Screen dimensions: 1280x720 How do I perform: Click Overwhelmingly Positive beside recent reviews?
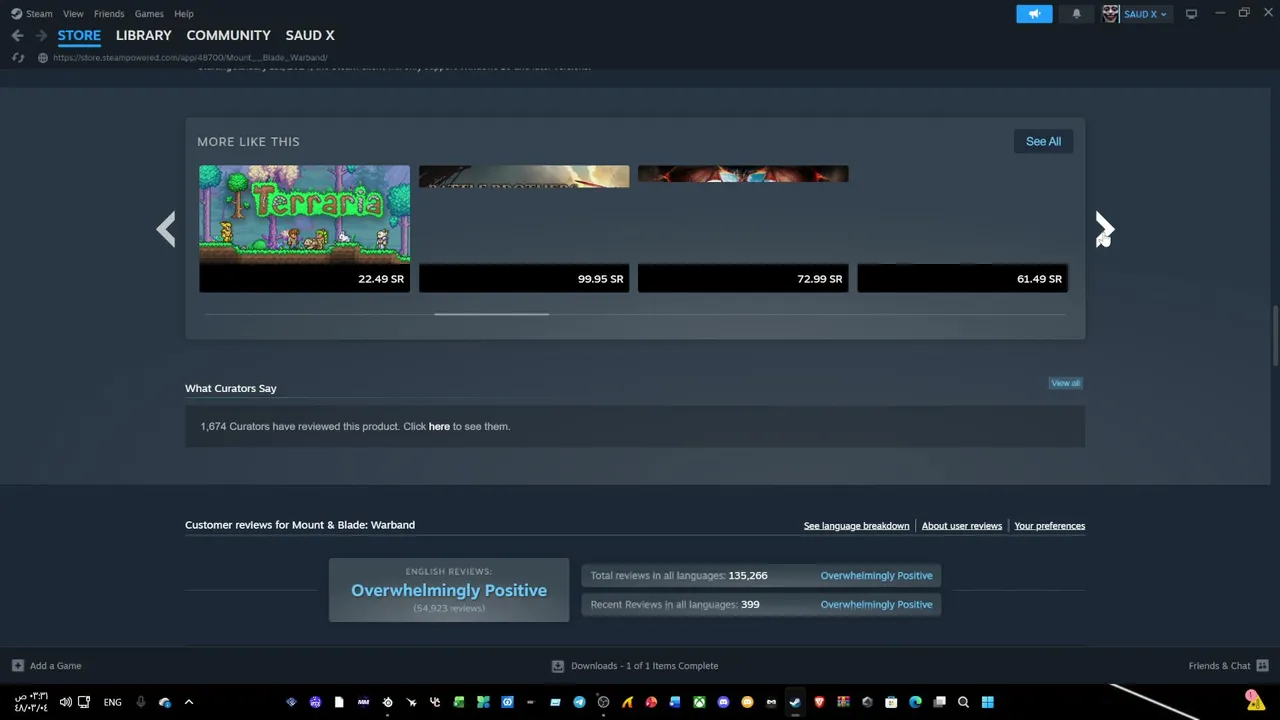pyautogui.click(x=876, y=605)
